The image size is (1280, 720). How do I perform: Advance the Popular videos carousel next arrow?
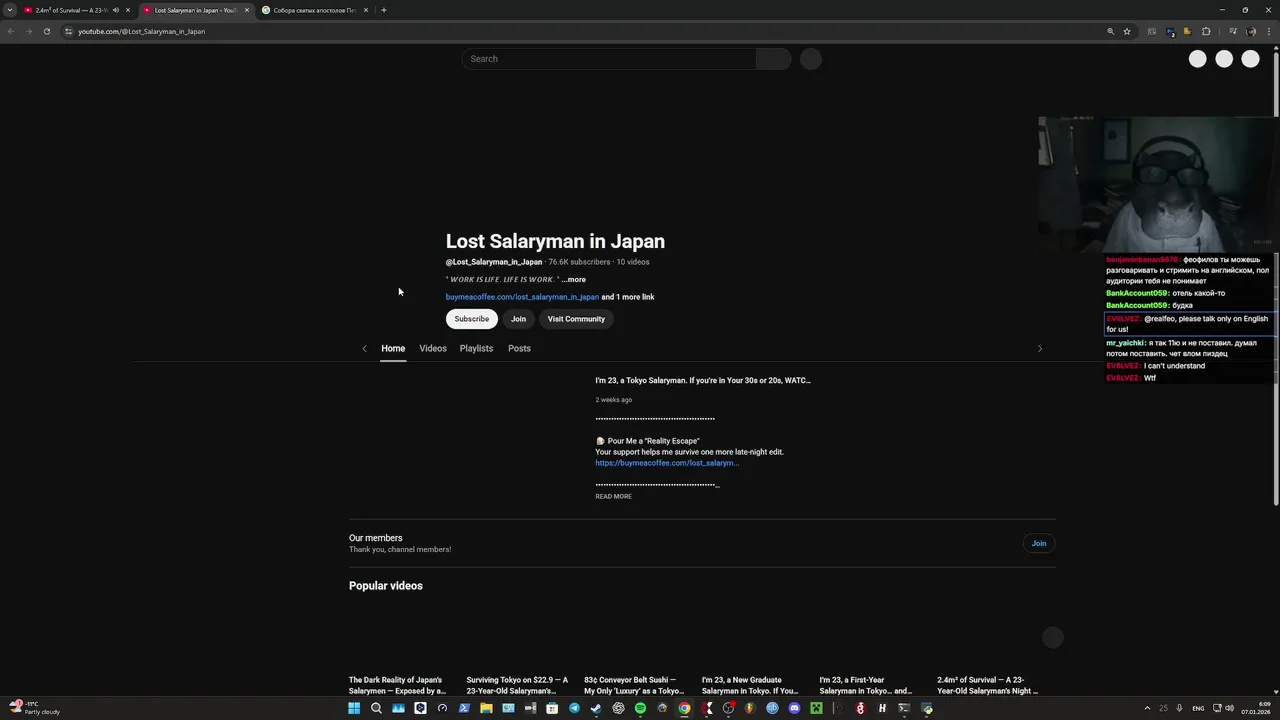pos(1052,637)
